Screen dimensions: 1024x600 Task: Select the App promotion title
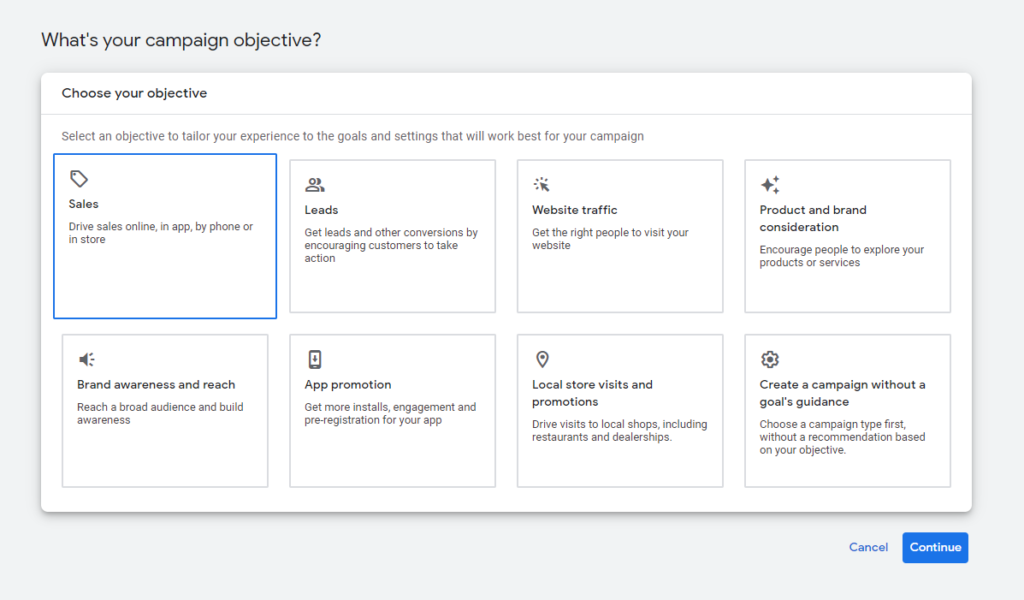pyautogui.click(x=348, y=385)
